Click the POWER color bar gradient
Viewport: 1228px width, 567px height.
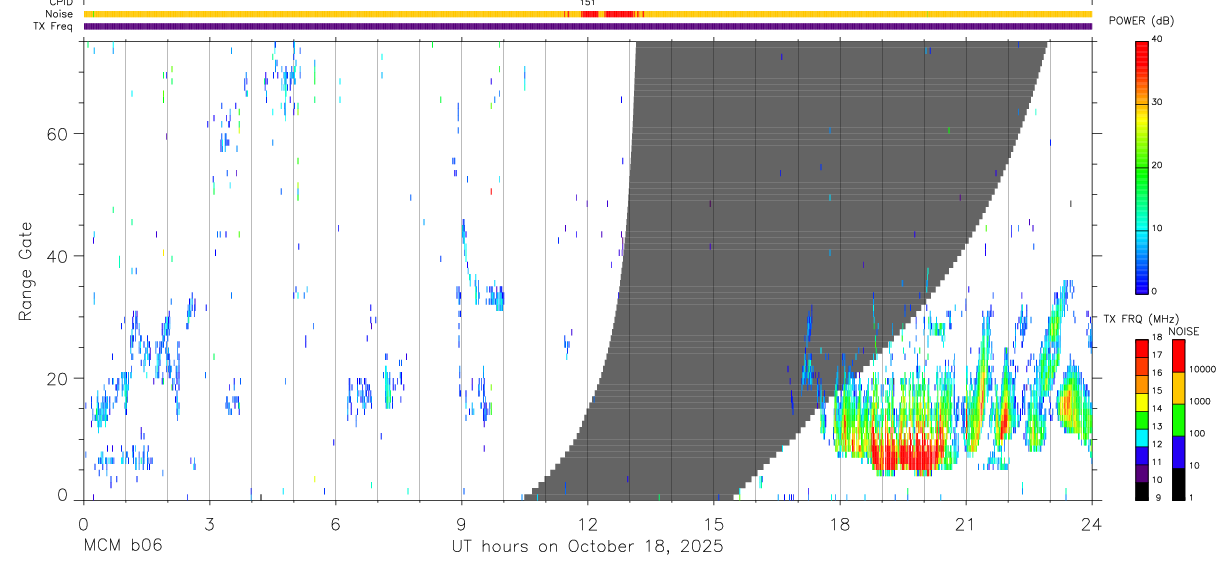[x=1142, y=166]
